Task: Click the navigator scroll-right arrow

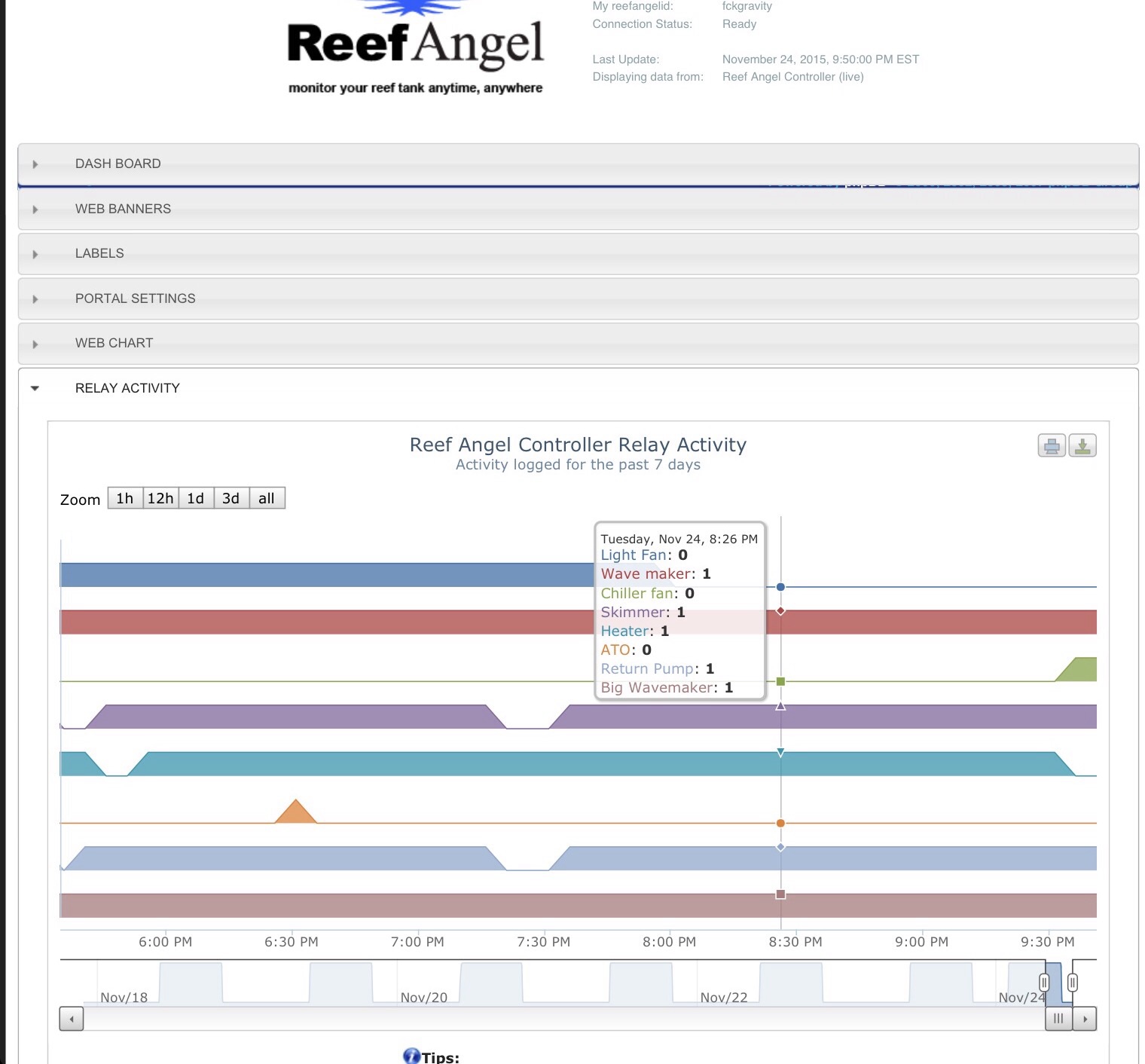Action: pyautogui.click(x=1085, y=1019)
